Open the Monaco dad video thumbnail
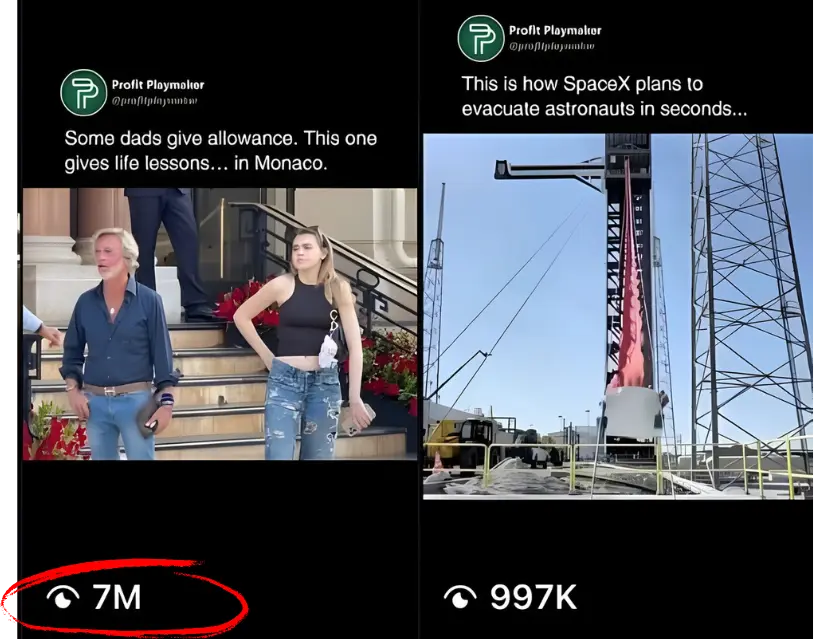 click(220, 324)
